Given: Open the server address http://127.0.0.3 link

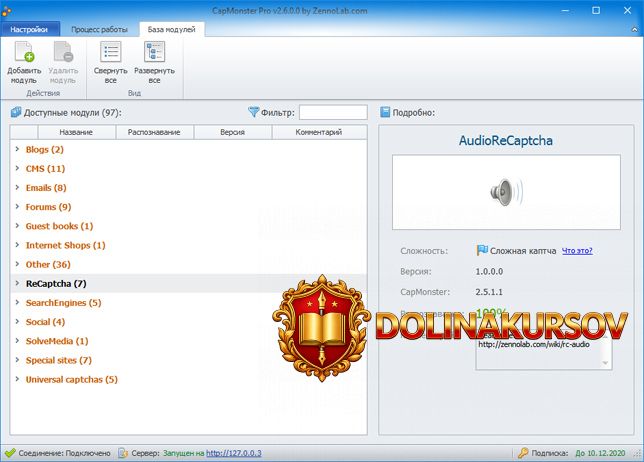Looking at the screenshot, I should (x=234, y=453).
